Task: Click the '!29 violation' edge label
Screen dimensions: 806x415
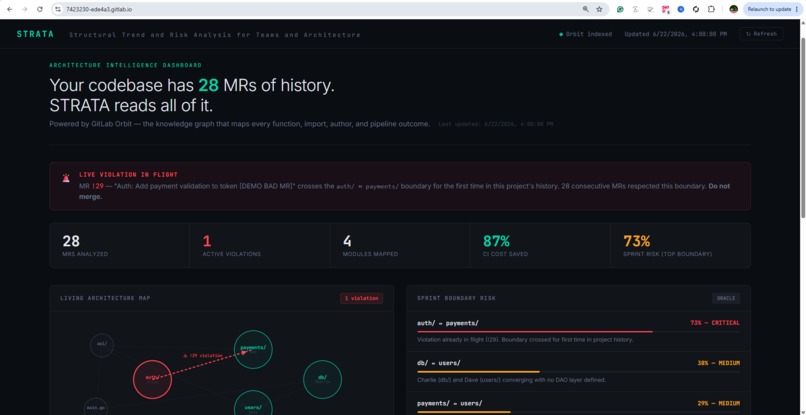Action: coord(203,355)
